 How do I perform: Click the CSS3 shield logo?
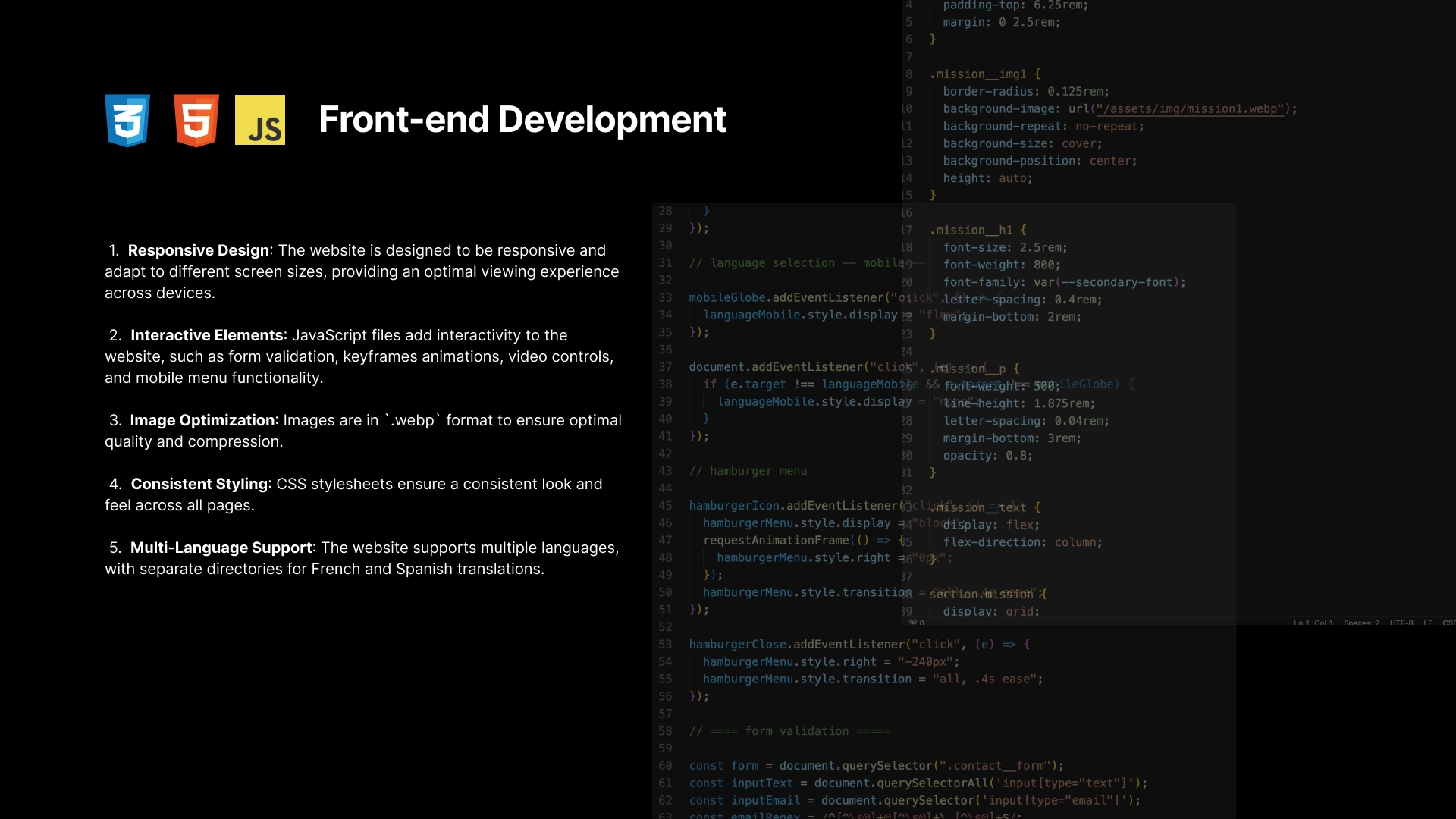tap(127, 120)
